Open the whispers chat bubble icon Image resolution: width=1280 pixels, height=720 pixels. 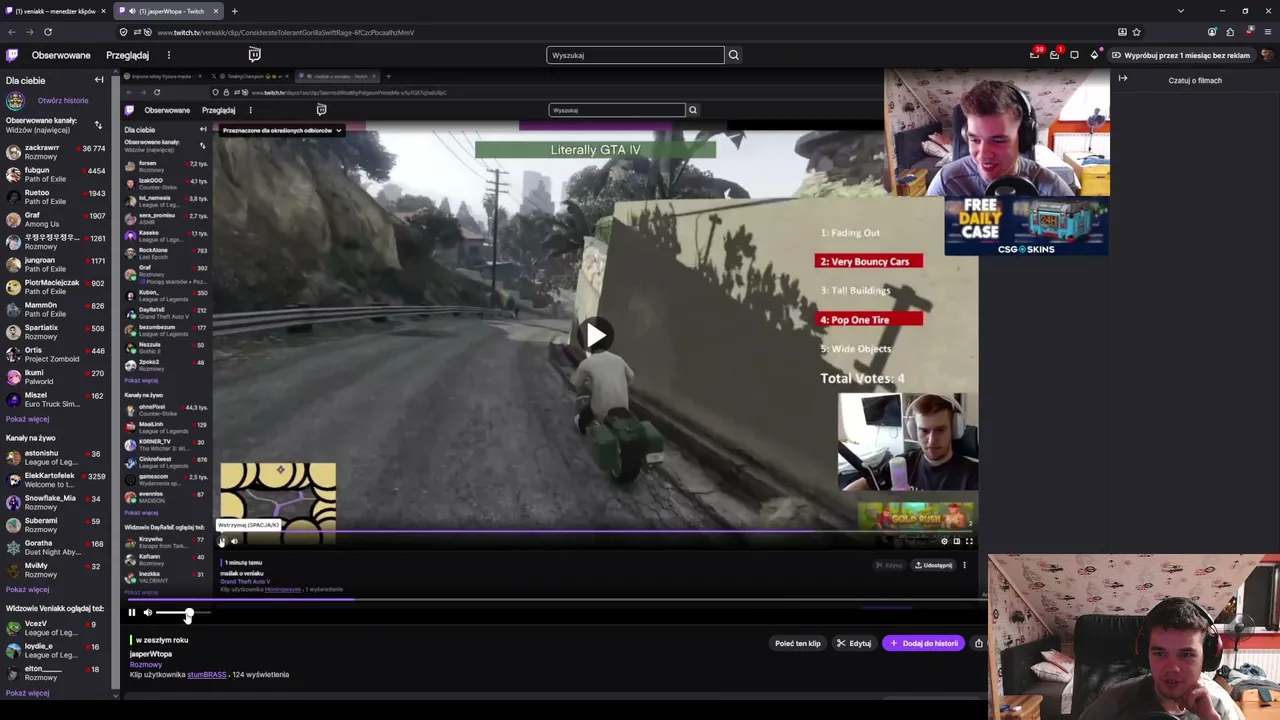(x=1074, y=55)
